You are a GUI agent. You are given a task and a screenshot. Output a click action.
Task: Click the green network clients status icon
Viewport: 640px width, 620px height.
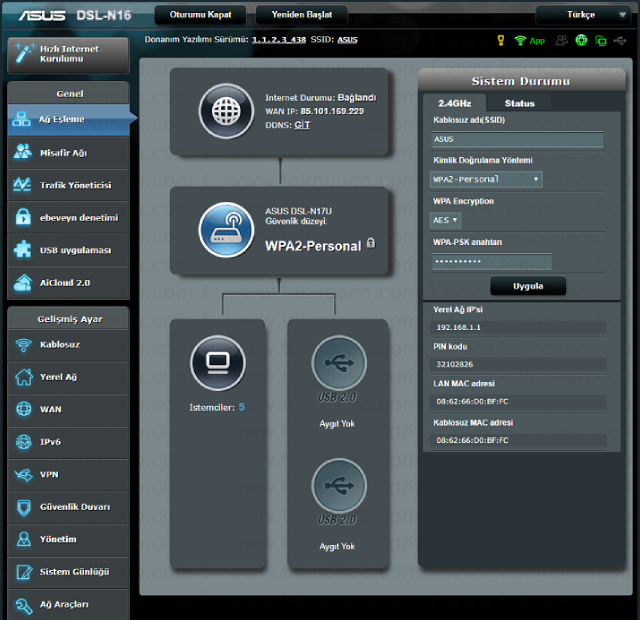click(601, 40)
